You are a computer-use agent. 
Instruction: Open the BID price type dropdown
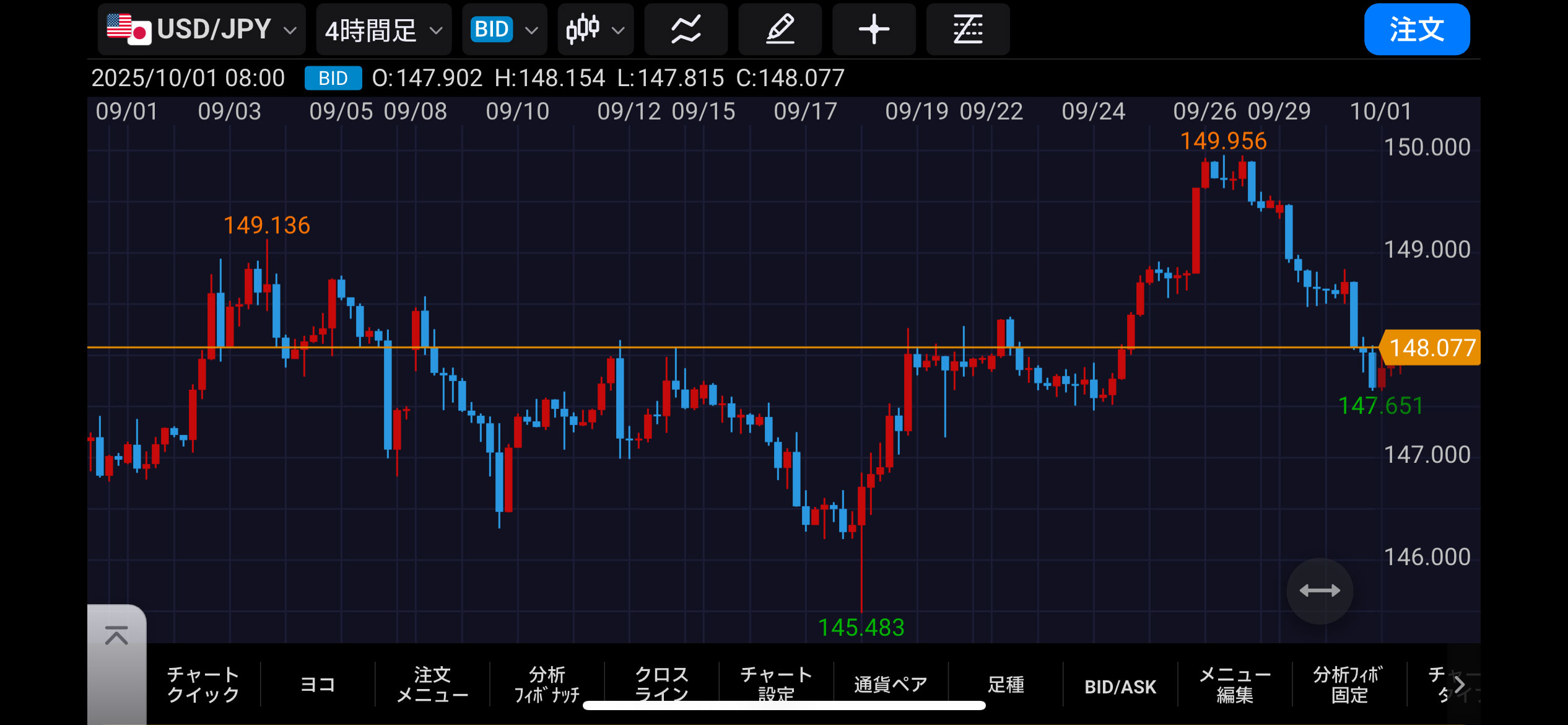pyautogui.click(x=504, y=30)
